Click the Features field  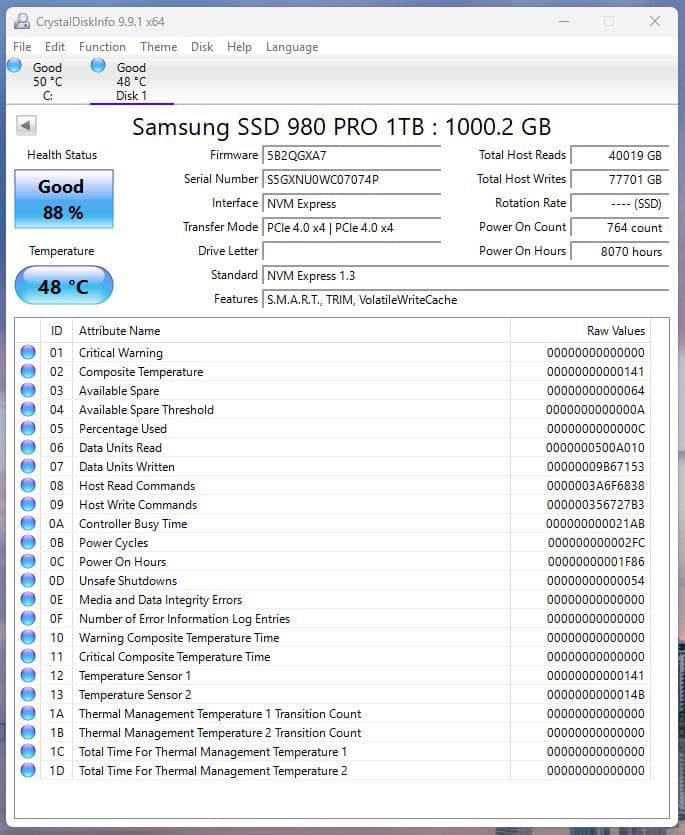pyautogui.click(x=466, y=299)
